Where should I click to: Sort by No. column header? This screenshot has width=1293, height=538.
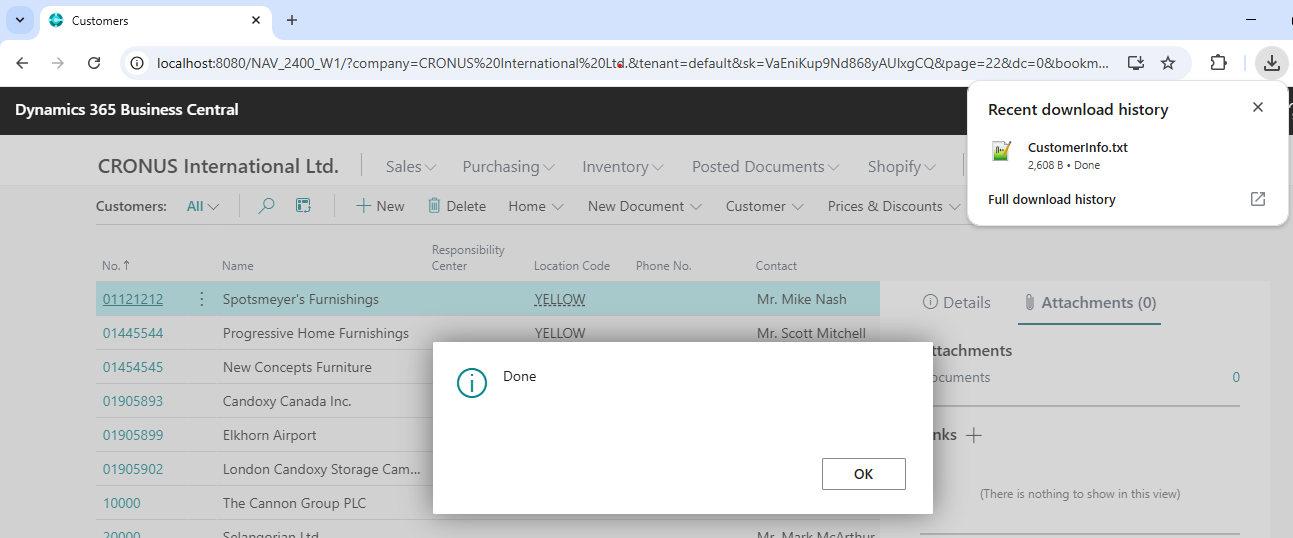point(116,266)
